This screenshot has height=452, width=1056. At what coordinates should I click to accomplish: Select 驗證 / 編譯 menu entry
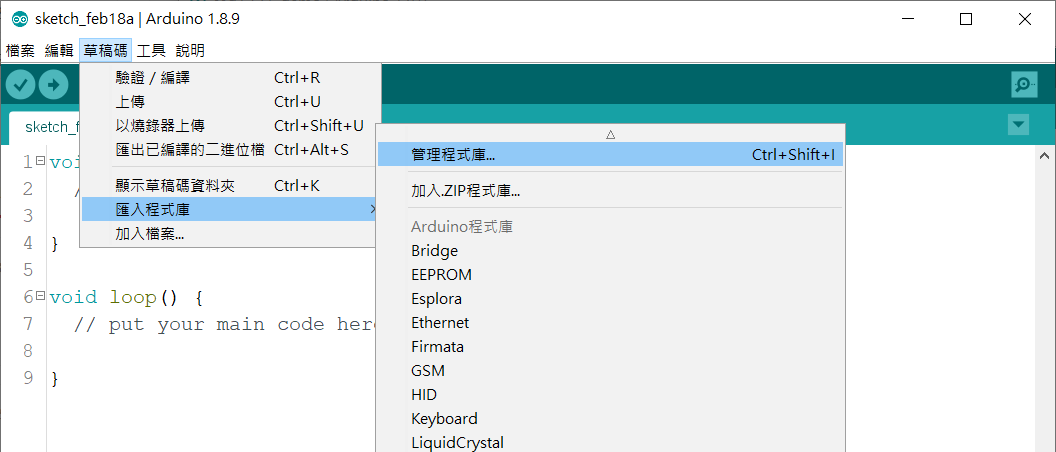(230, 77)
